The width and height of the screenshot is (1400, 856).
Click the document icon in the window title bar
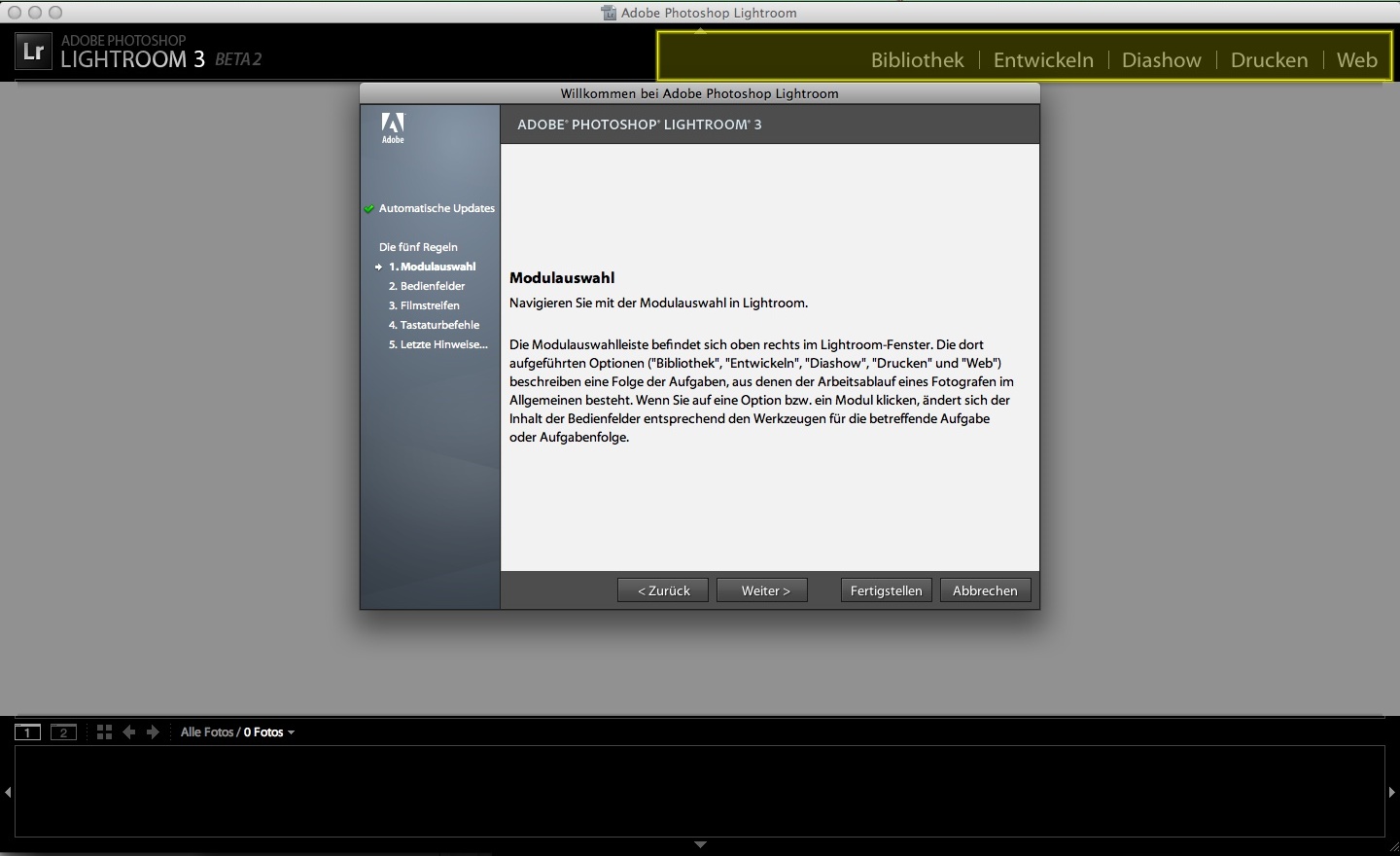pyautogui.click(x=609, y=13)
